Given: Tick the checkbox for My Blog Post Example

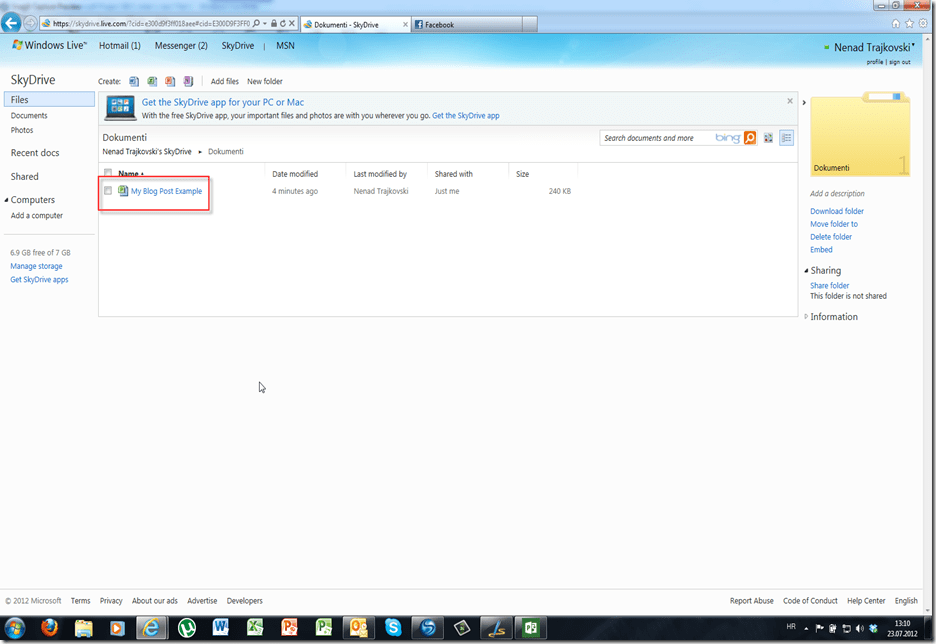Looking at the screenshot, I should pyautogui.click(x=108, y=191).
